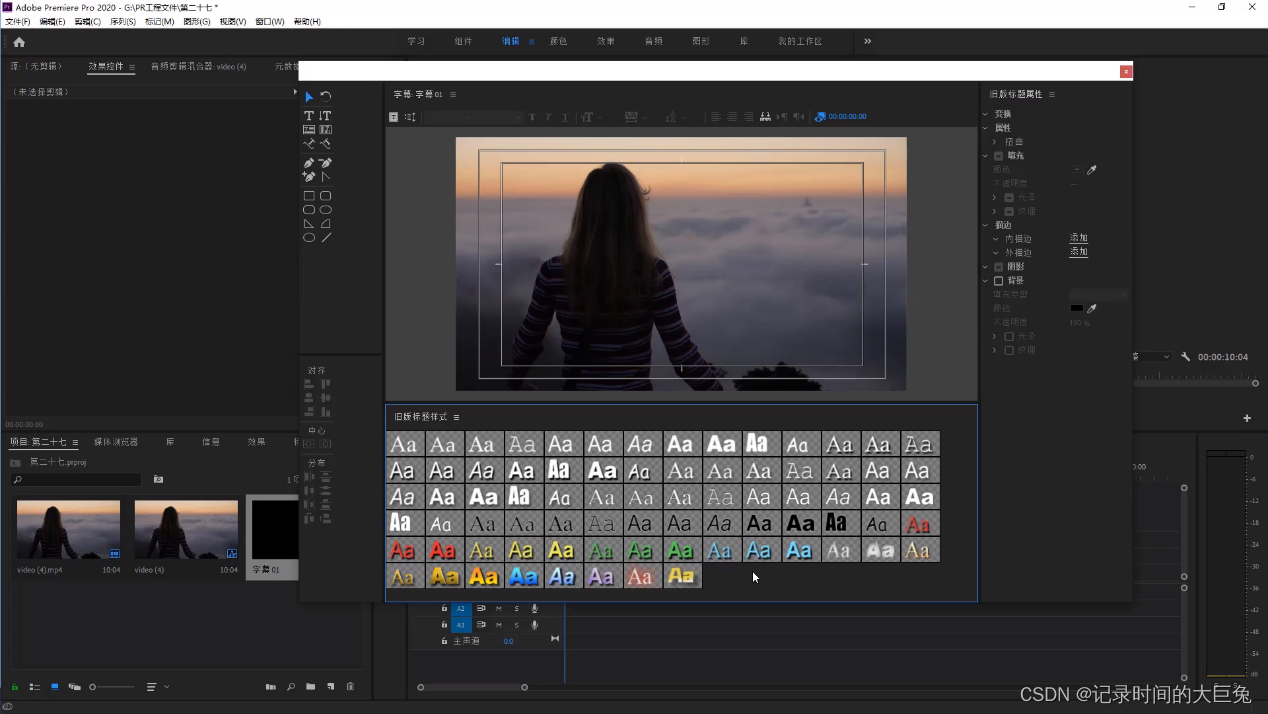
Task: Click the Vertical Type tool
Action: (x=326, y=116)
